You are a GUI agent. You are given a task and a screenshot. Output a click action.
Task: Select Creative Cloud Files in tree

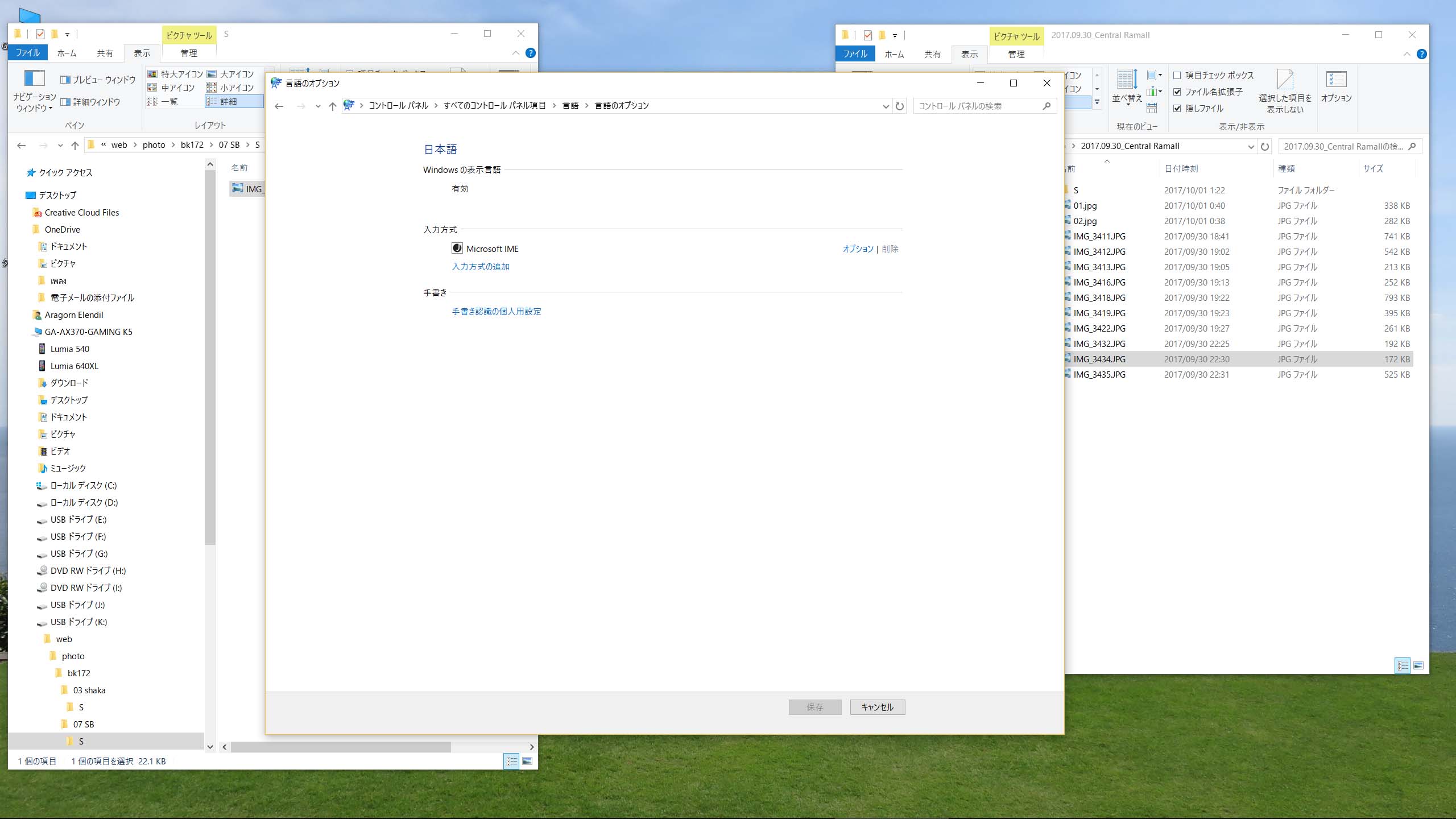tap(82, 213)
